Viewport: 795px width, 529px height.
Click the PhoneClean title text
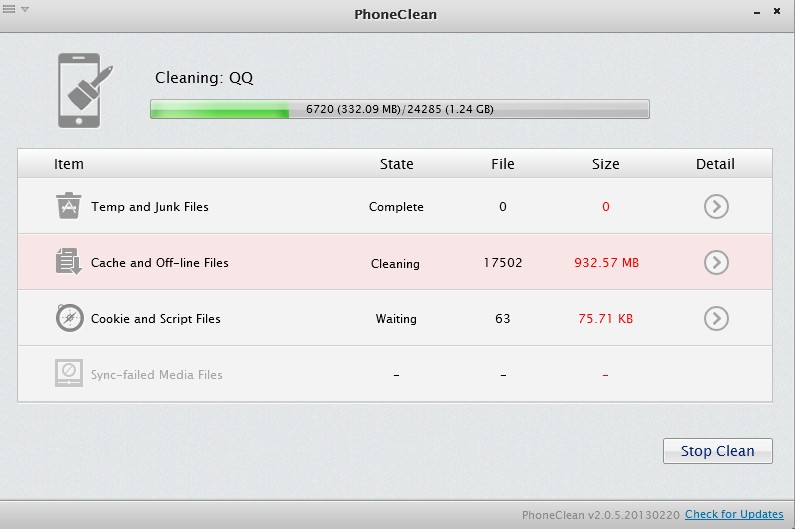click(x=395, y=14)
